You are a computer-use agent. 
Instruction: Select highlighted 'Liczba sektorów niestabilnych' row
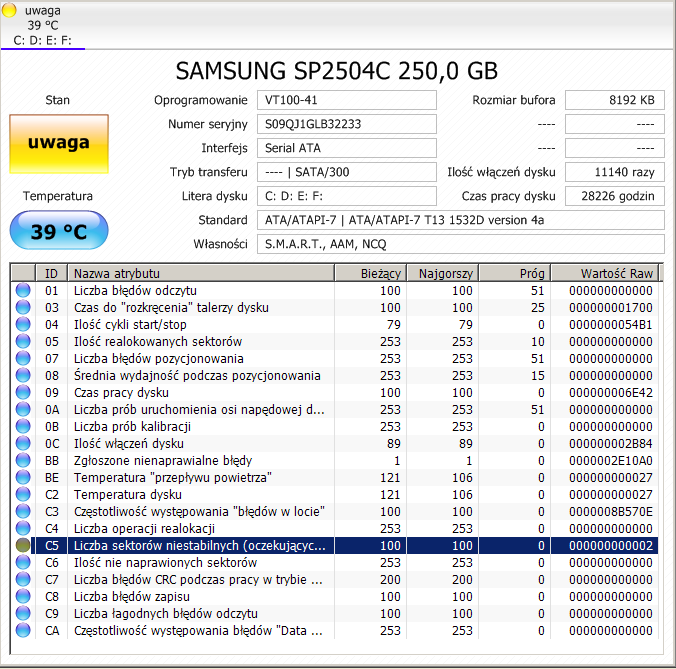[x=335, y=545]
